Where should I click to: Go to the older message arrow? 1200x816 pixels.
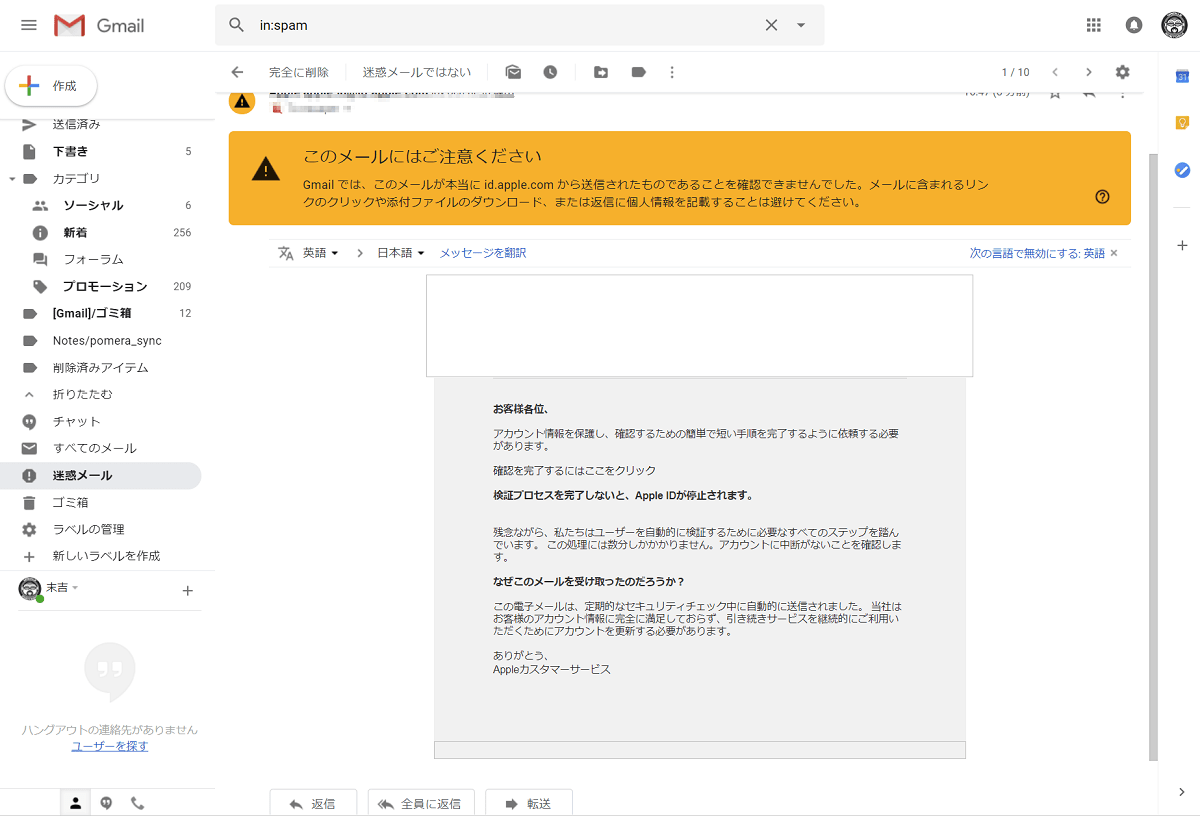pyautogui.click(x=1089, y=72)
